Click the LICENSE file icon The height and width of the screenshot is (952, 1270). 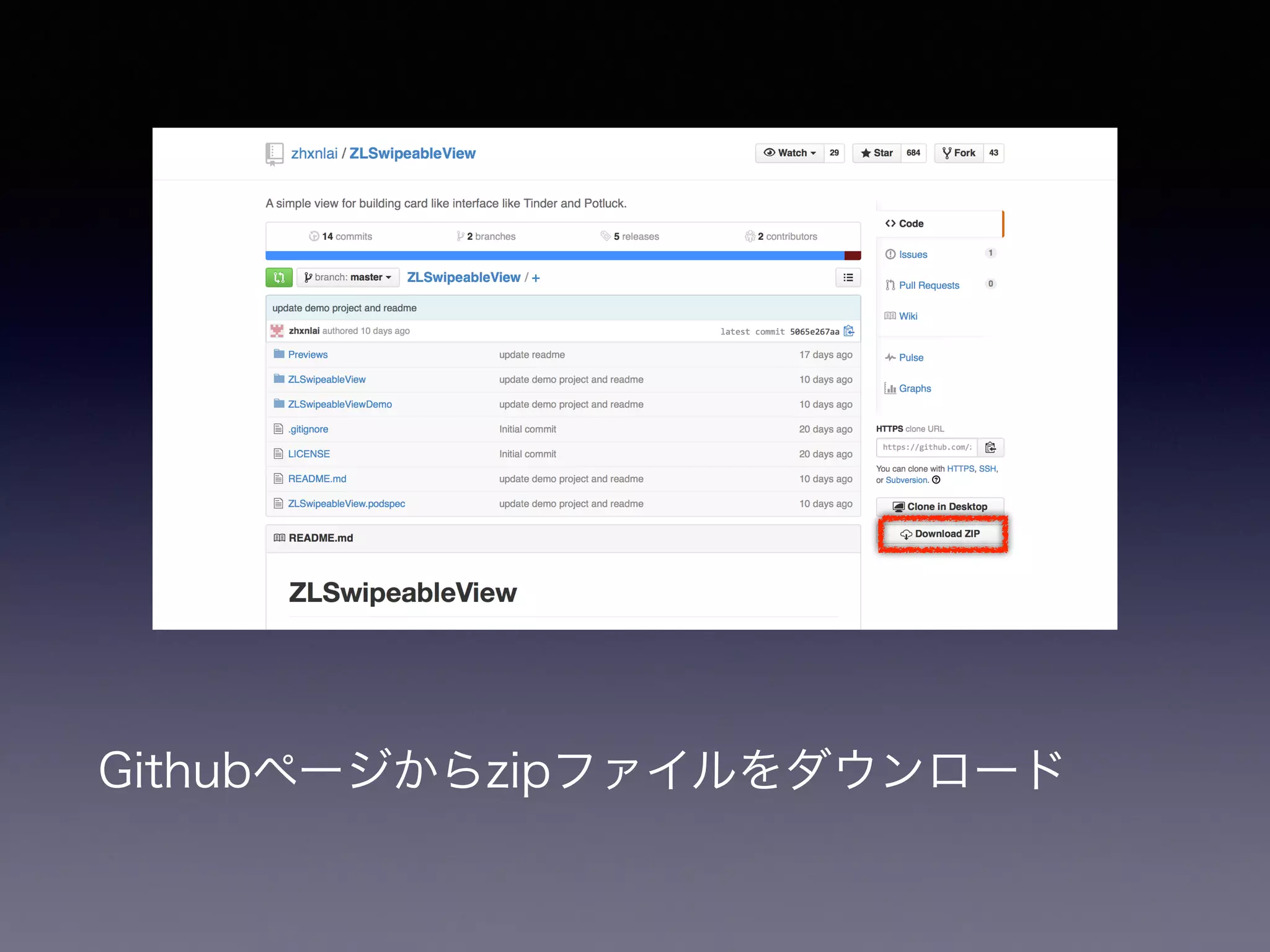tap(278, 453)
